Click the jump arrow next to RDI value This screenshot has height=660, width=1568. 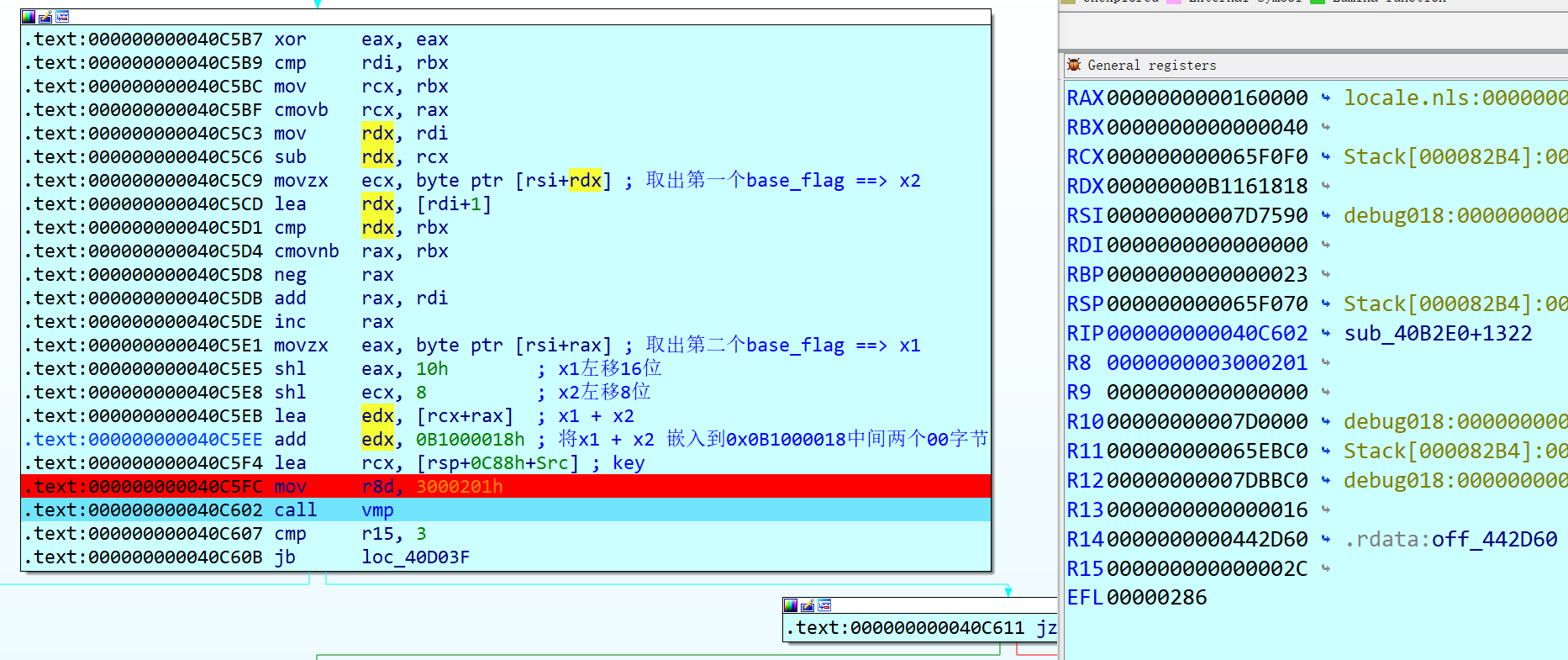1326,245
